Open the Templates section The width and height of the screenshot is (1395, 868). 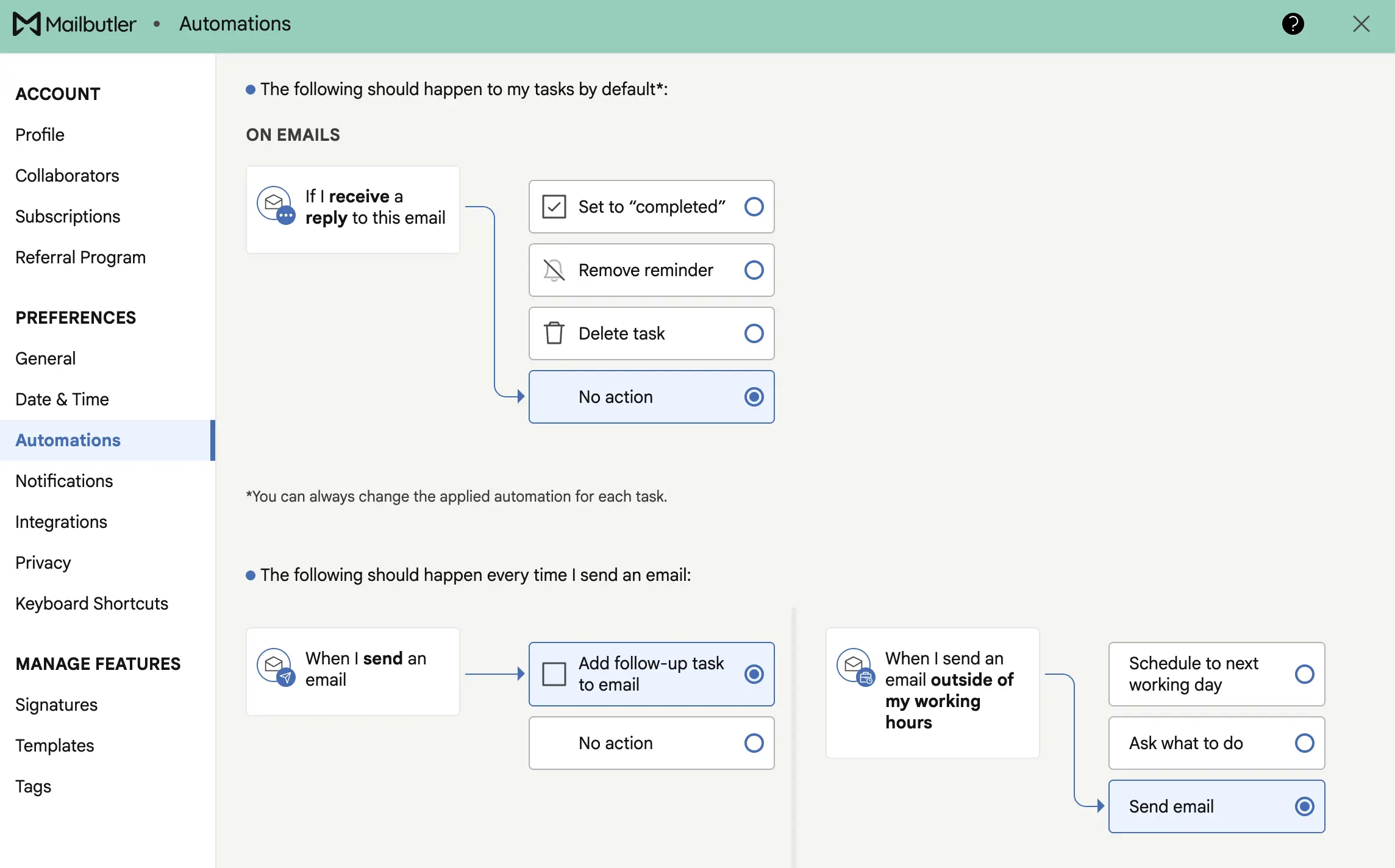54,745
